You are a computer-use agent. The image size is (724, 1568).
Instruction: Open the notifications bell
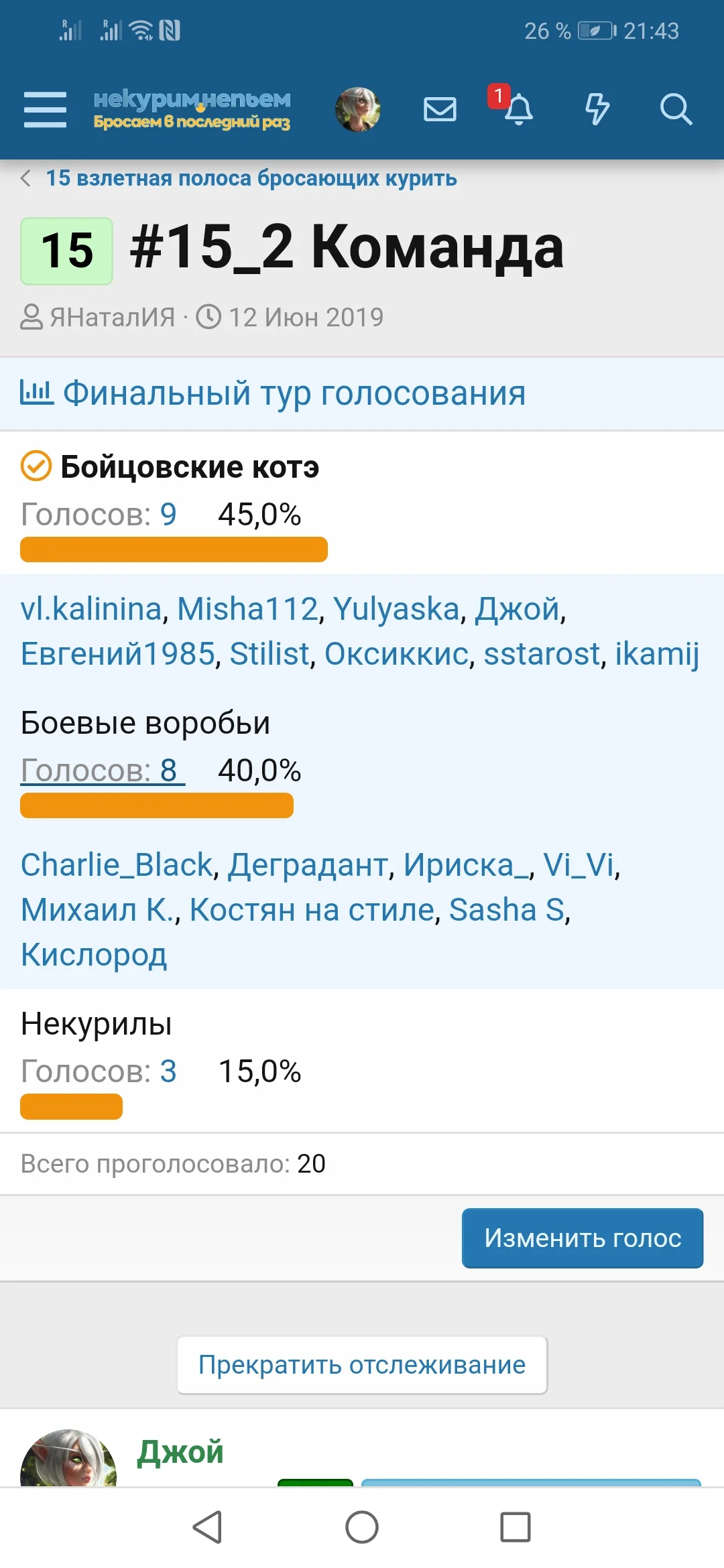(x=518, y=109)
